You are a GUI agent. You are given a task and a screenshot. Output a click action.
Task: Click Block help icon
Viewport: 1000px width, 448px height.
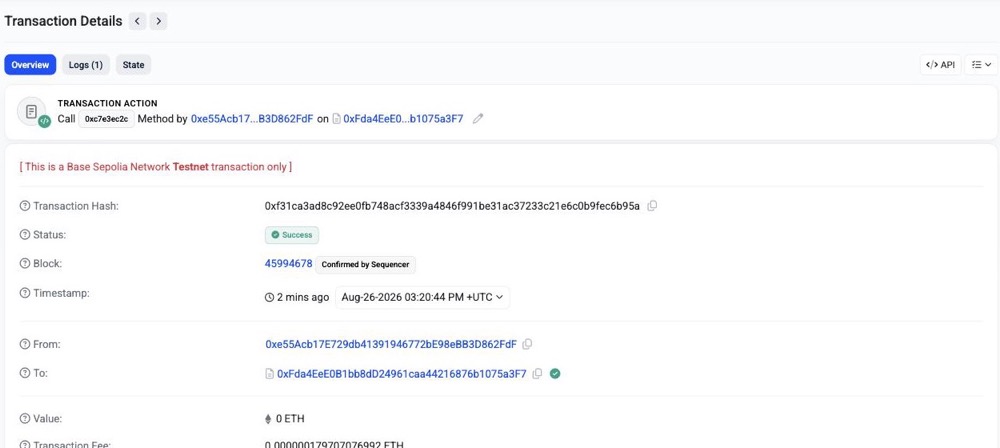pyautogui.click(x=25, y=263)
